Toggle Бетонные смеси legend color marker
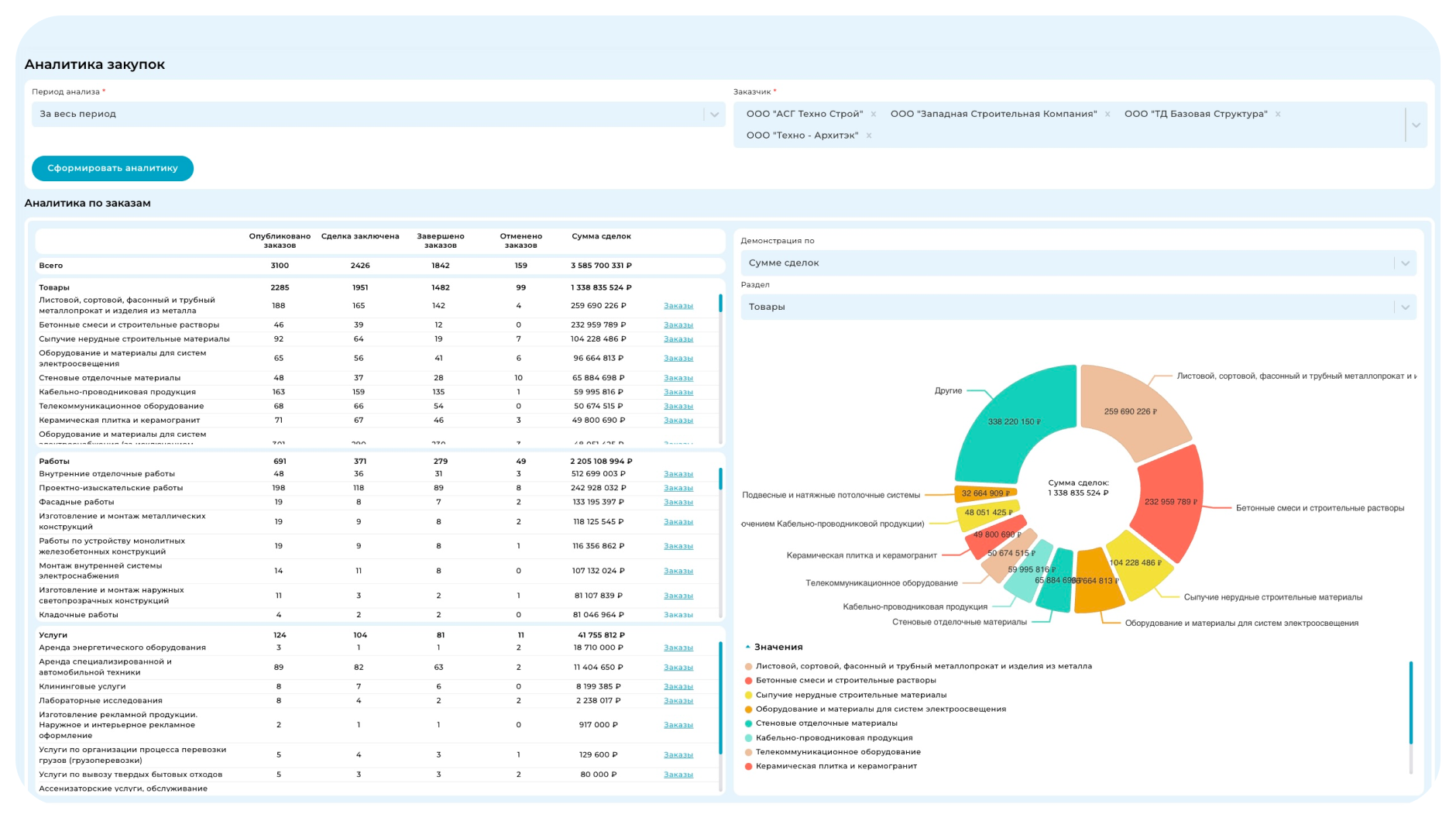 (748, 681)
